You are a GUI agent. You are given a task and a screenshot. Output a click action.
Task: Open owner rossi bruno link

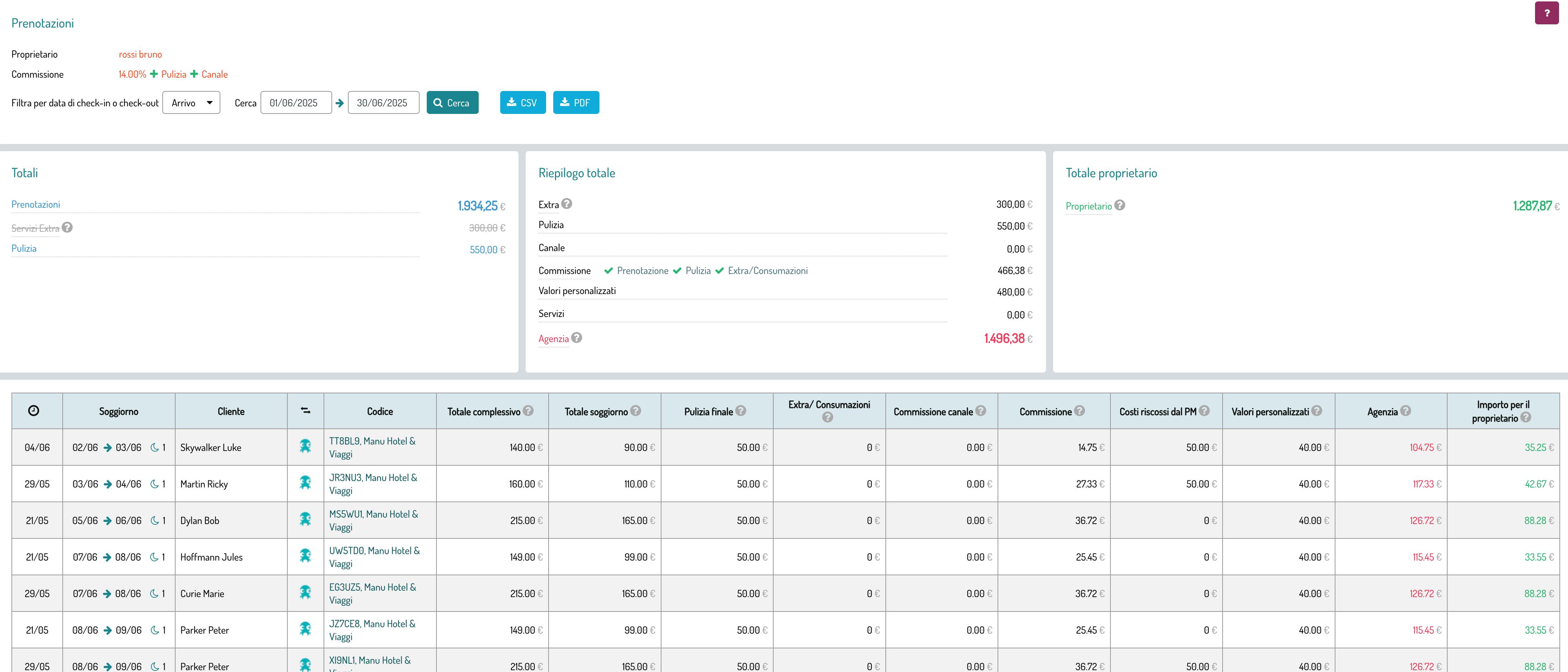point(140,54)
